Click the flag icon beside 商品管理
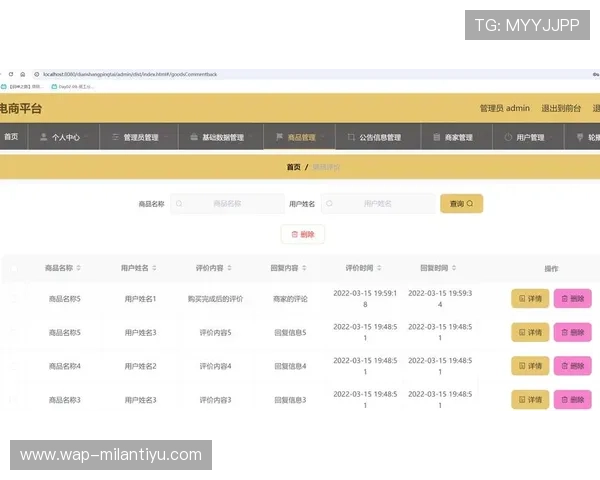 [279, 137]
